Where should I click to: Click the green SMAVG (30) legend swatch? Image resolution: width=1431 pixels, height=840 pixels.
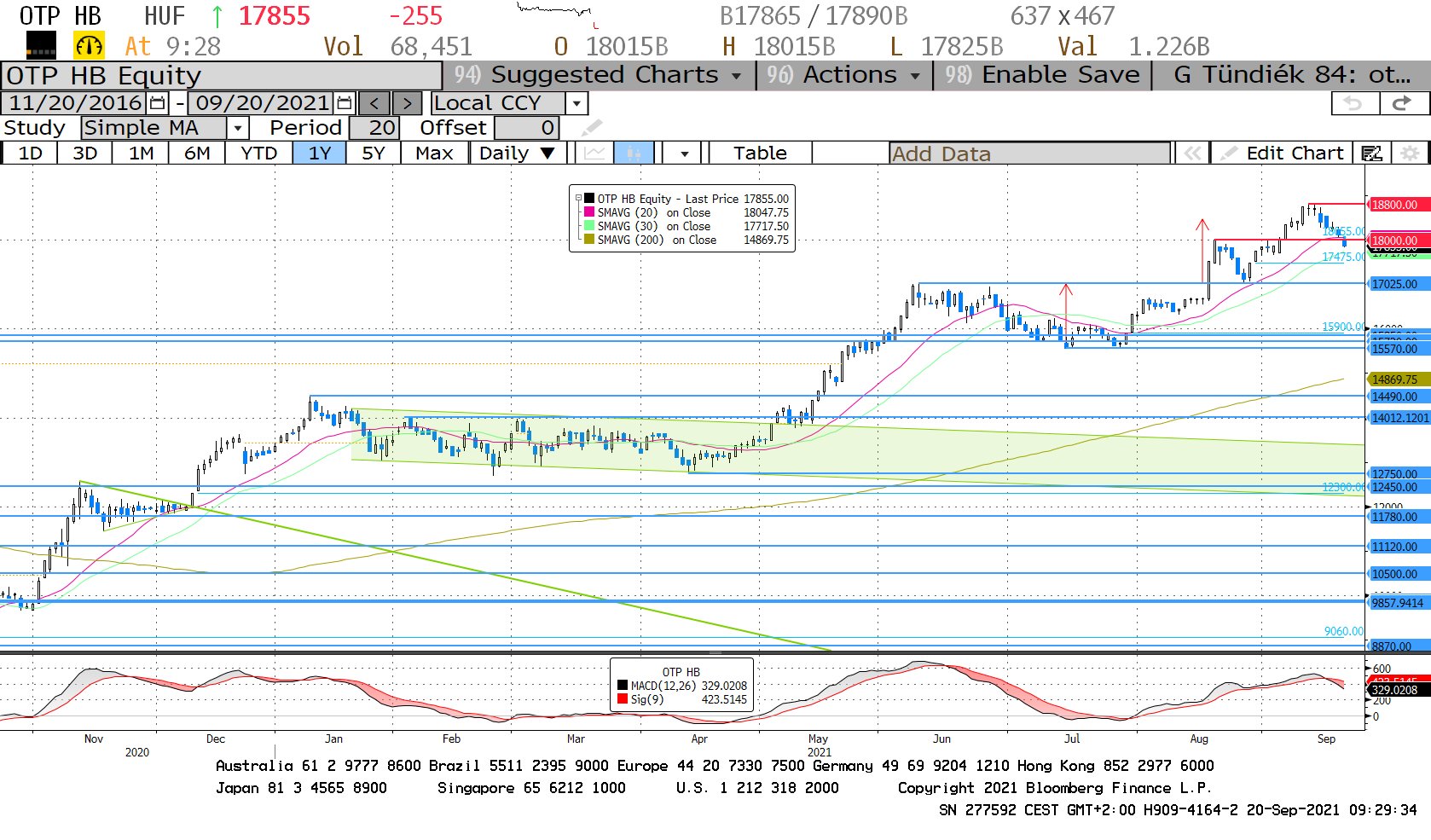tap(588, 226)
